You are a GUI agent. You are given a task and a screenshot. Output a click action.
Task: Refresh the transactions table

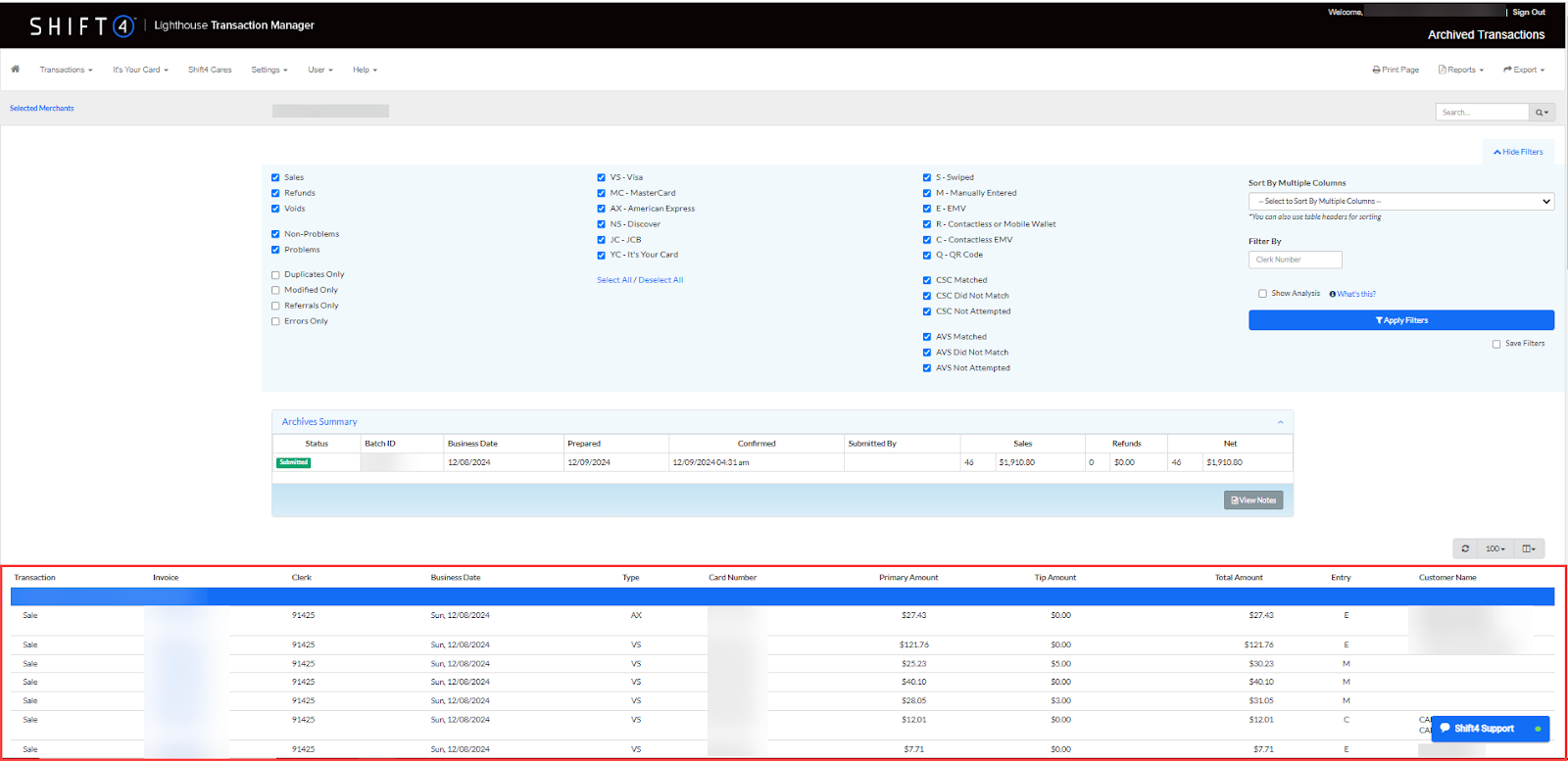tap(1465, 549)
